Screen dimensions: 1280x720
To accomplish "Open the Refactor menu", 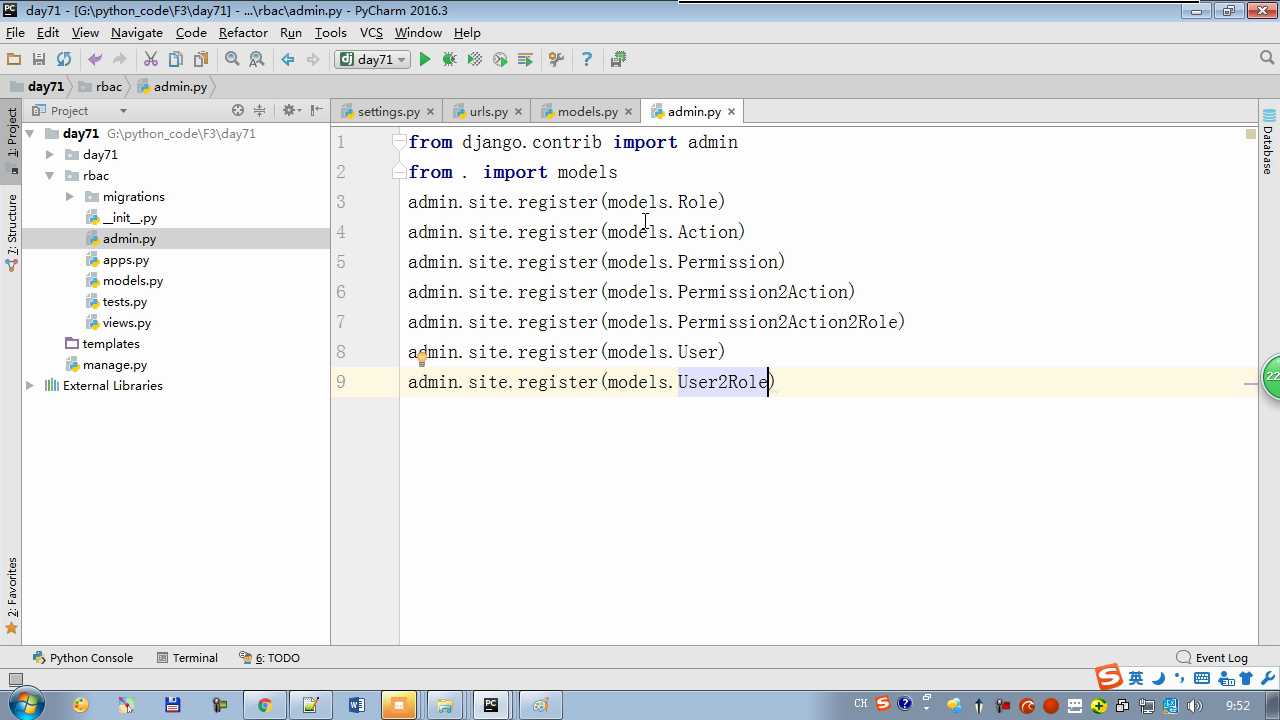I will coord(243,33).
